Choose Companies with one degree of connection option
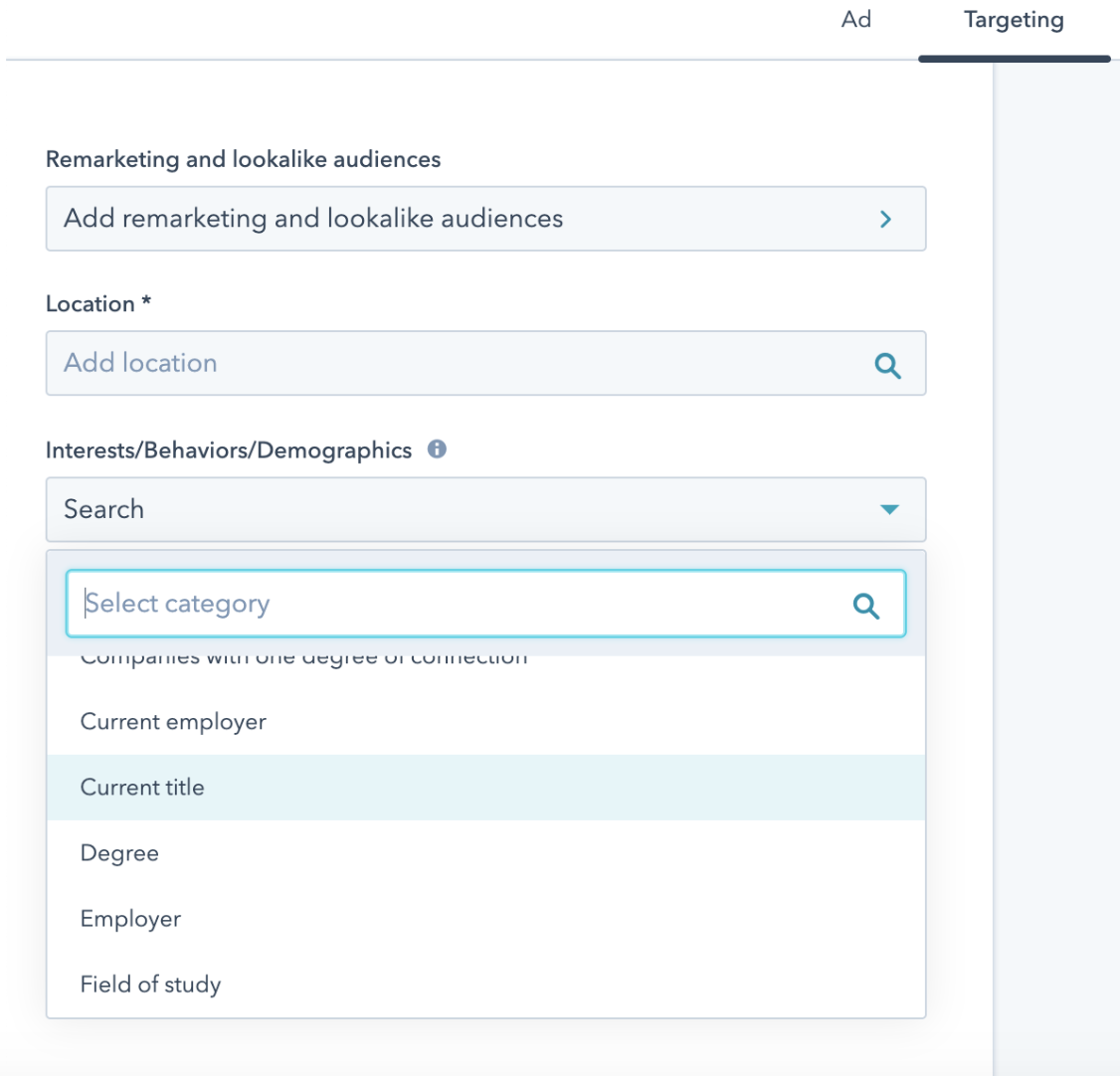The image size is (1120, 1076). tap(303, 660)
